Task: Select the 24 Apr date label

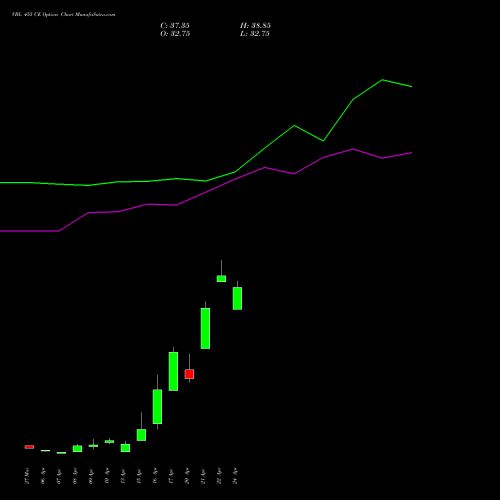Action: click(235, 476)
